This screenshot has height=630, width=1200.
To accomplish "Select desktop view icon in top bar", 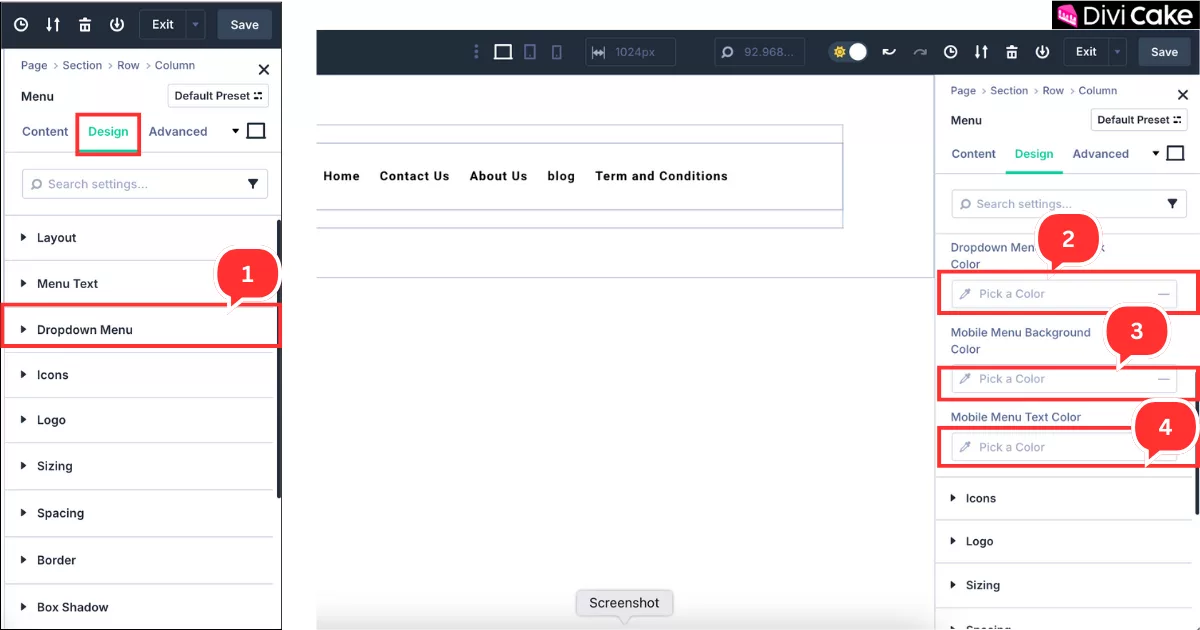I will pos(503,52).
